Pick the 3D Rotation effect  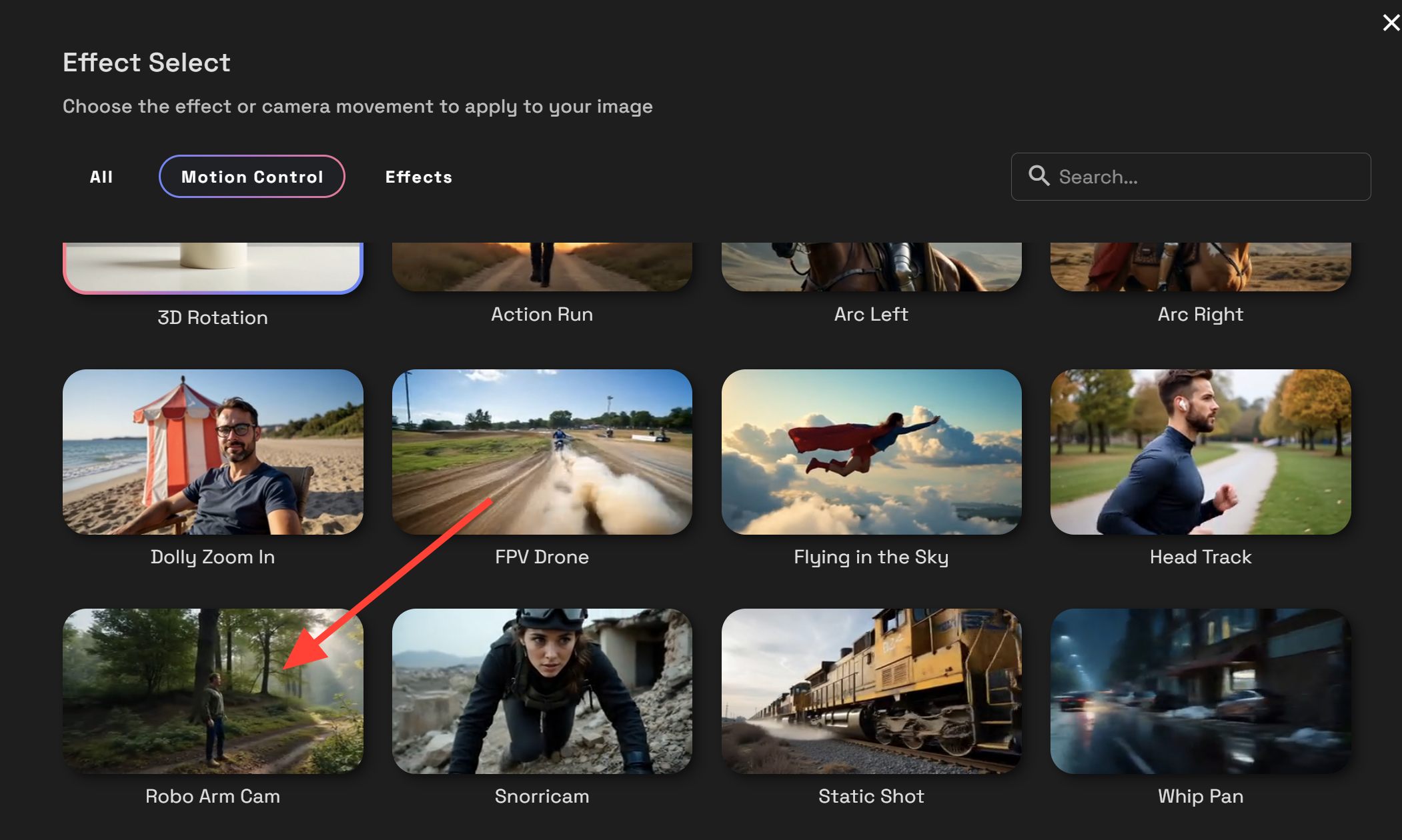(x=213, y=267)
